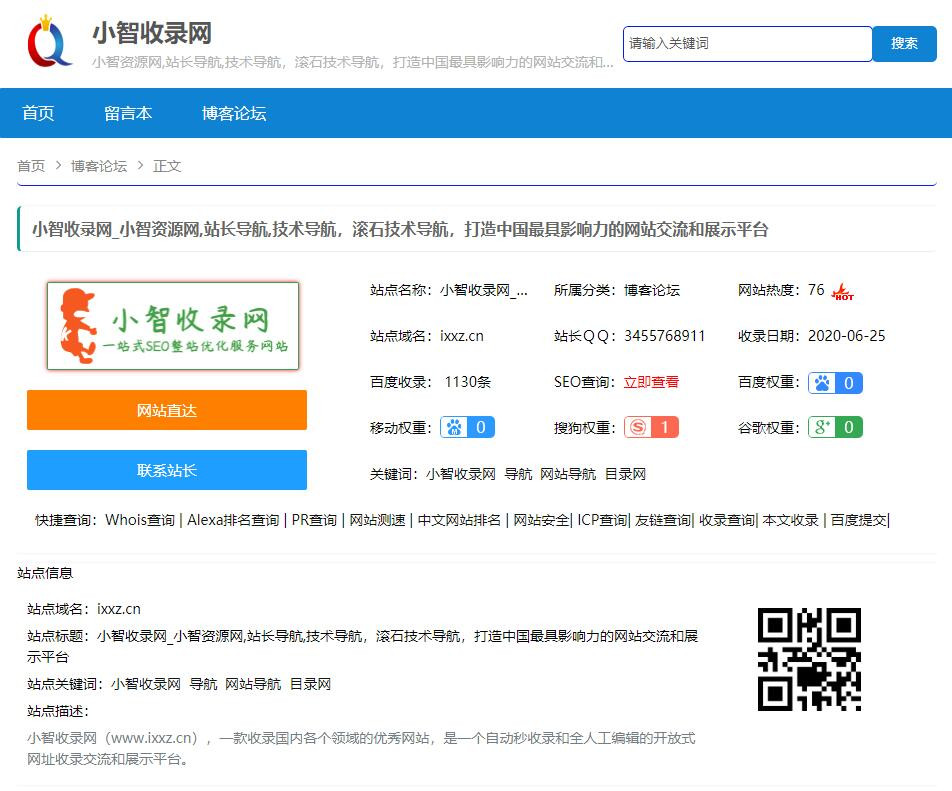Viewport: 952px width, 791px height.
Task: Open the 首页 navigation menu item
Action: pyautogui.click(x=38, y=113)
